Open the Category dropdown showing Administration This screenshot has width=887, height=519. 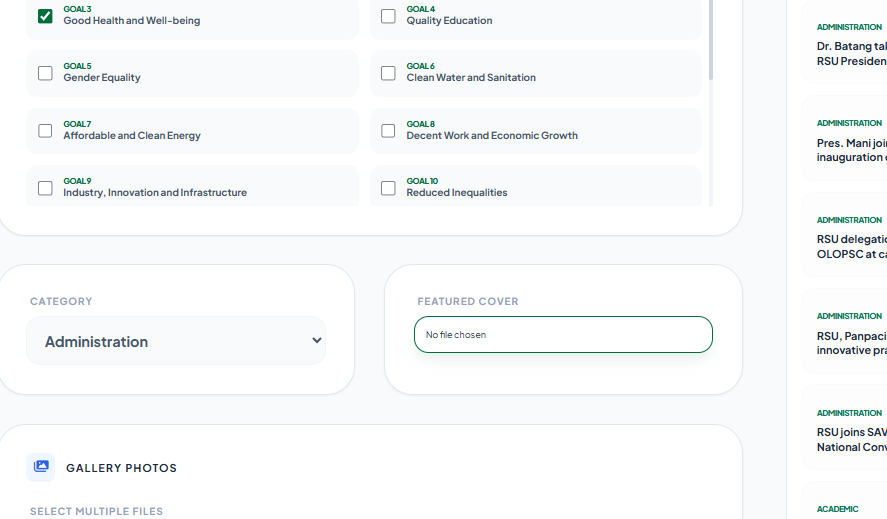[176, 341]
